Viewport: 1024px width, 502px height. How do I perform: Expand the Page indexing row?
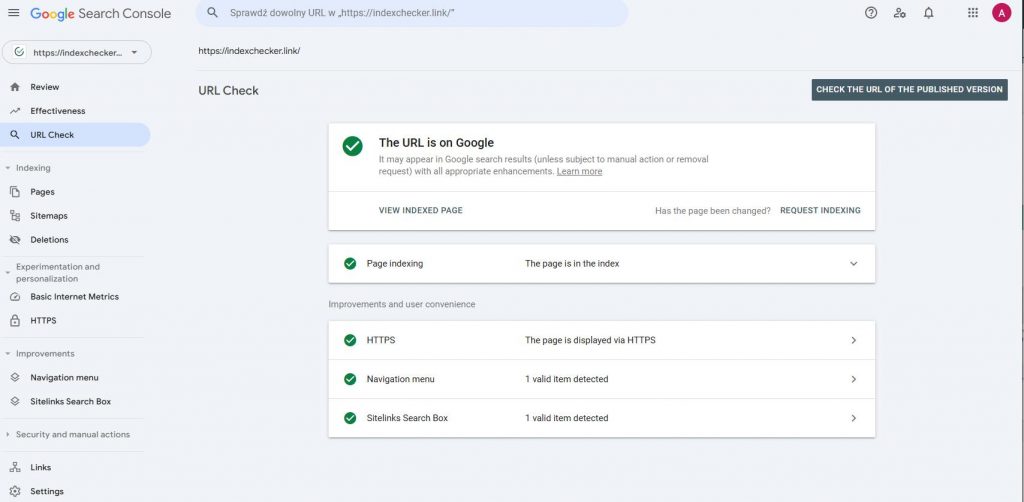pos(853,264)
